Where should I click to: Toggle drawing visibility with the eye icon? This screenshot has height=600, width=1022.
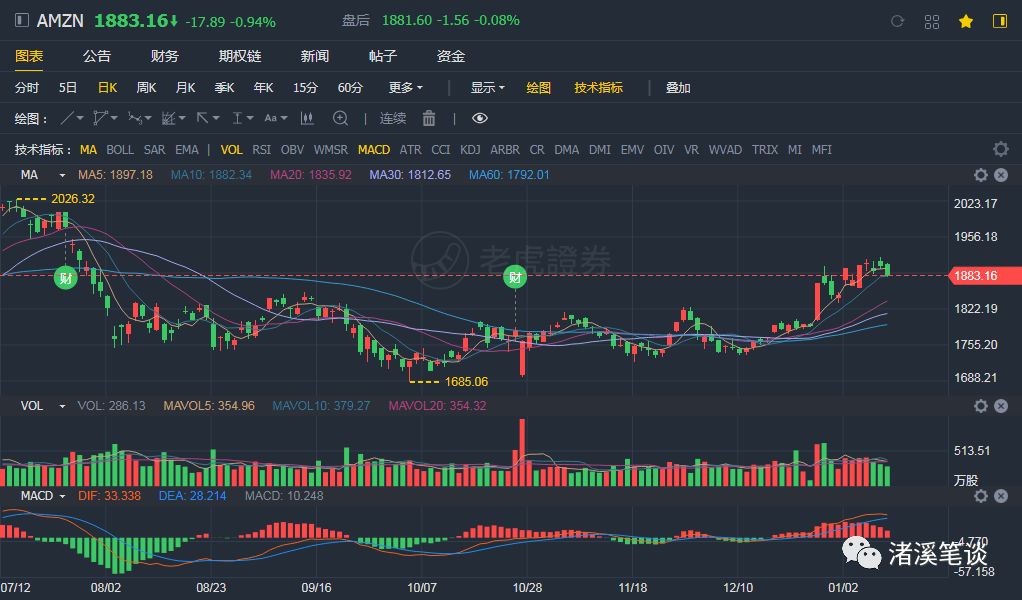tap(480, 118)
